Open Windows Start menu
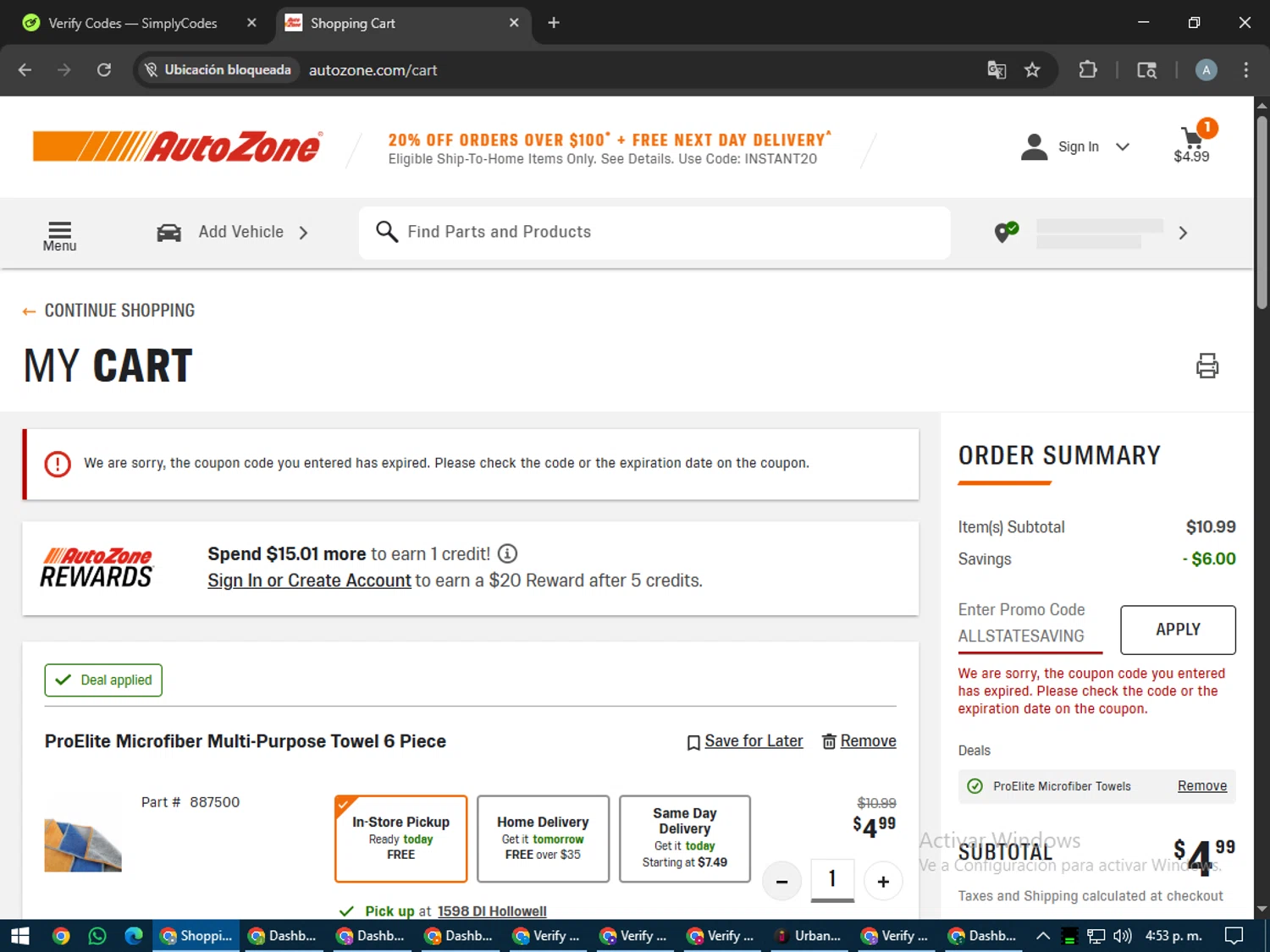 20,936
